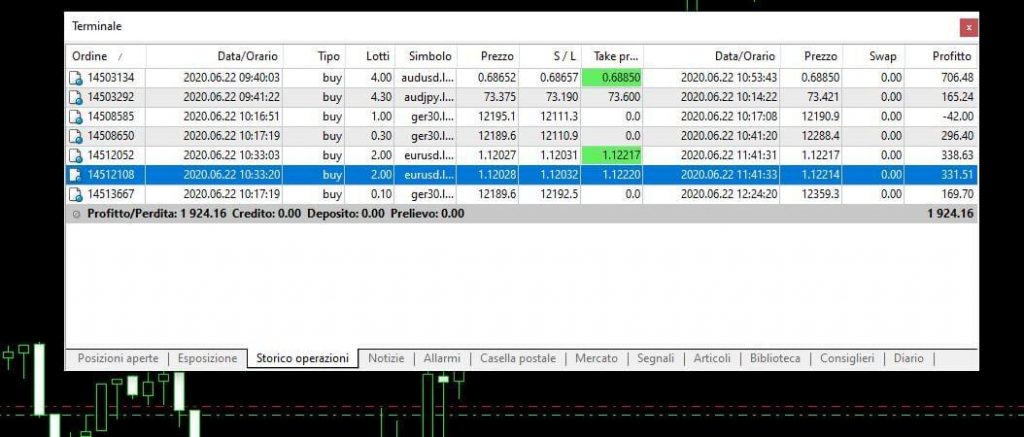Click the Terminale window title
This screenshot has height=437, width=1024.
pos(97,27)
